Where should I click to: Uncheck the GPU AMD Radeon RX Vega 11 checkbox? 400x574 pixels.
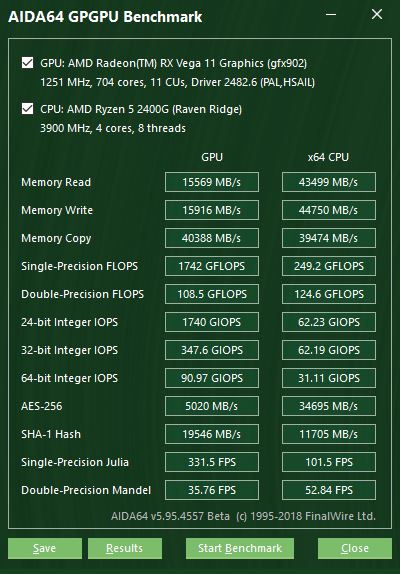27,63
